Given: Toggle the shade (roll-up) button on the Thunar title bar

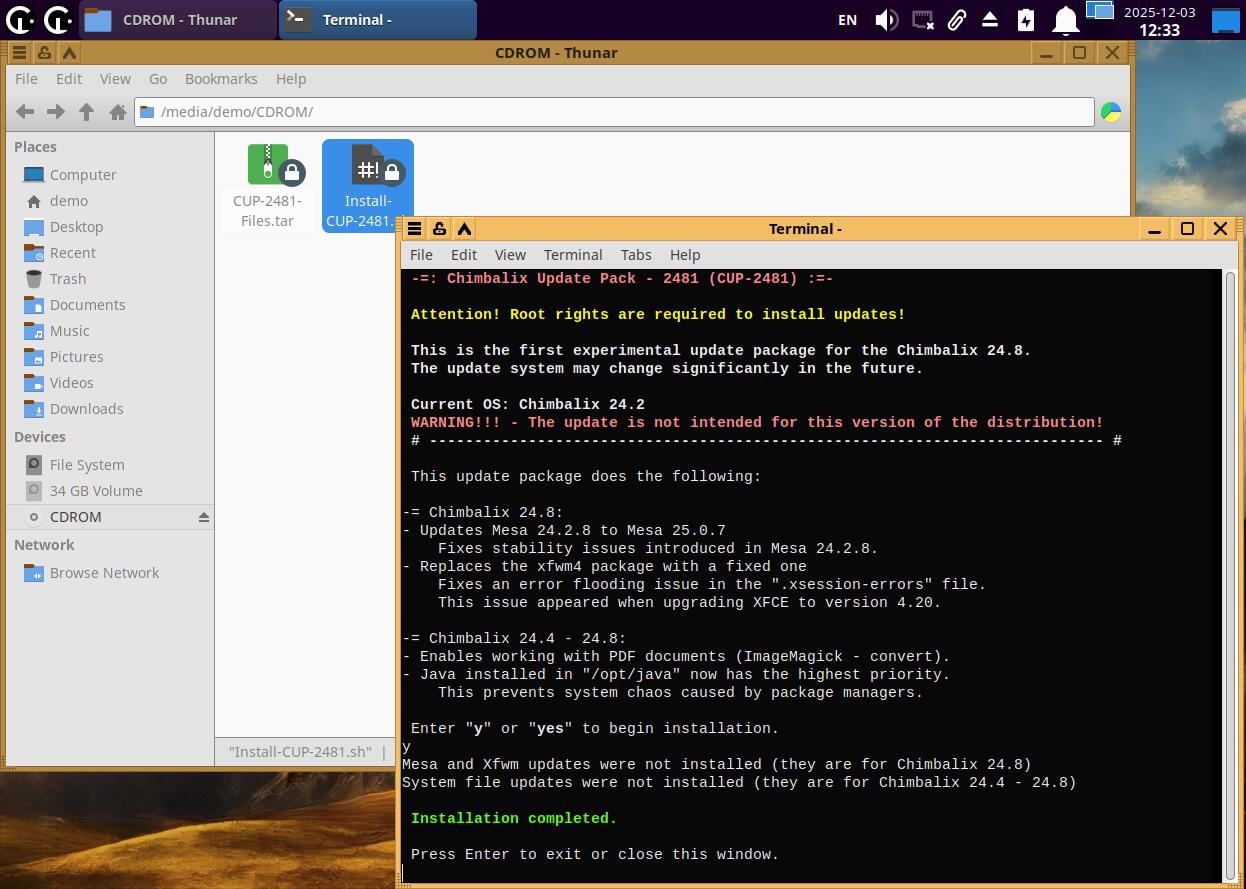Looking at the screenshot, I should (x=69, y=53).
